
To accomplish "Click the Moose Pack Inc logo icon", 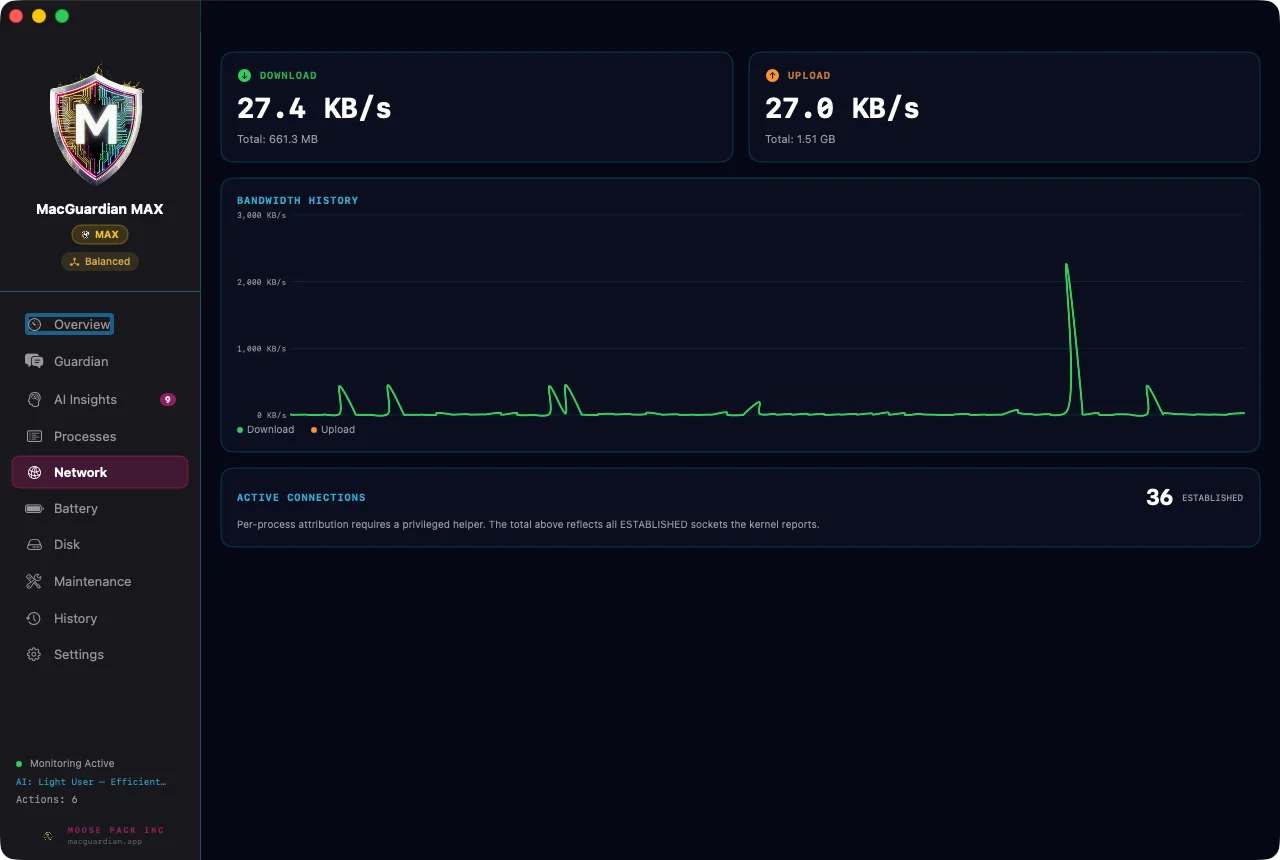I will [x=48, y=835].
